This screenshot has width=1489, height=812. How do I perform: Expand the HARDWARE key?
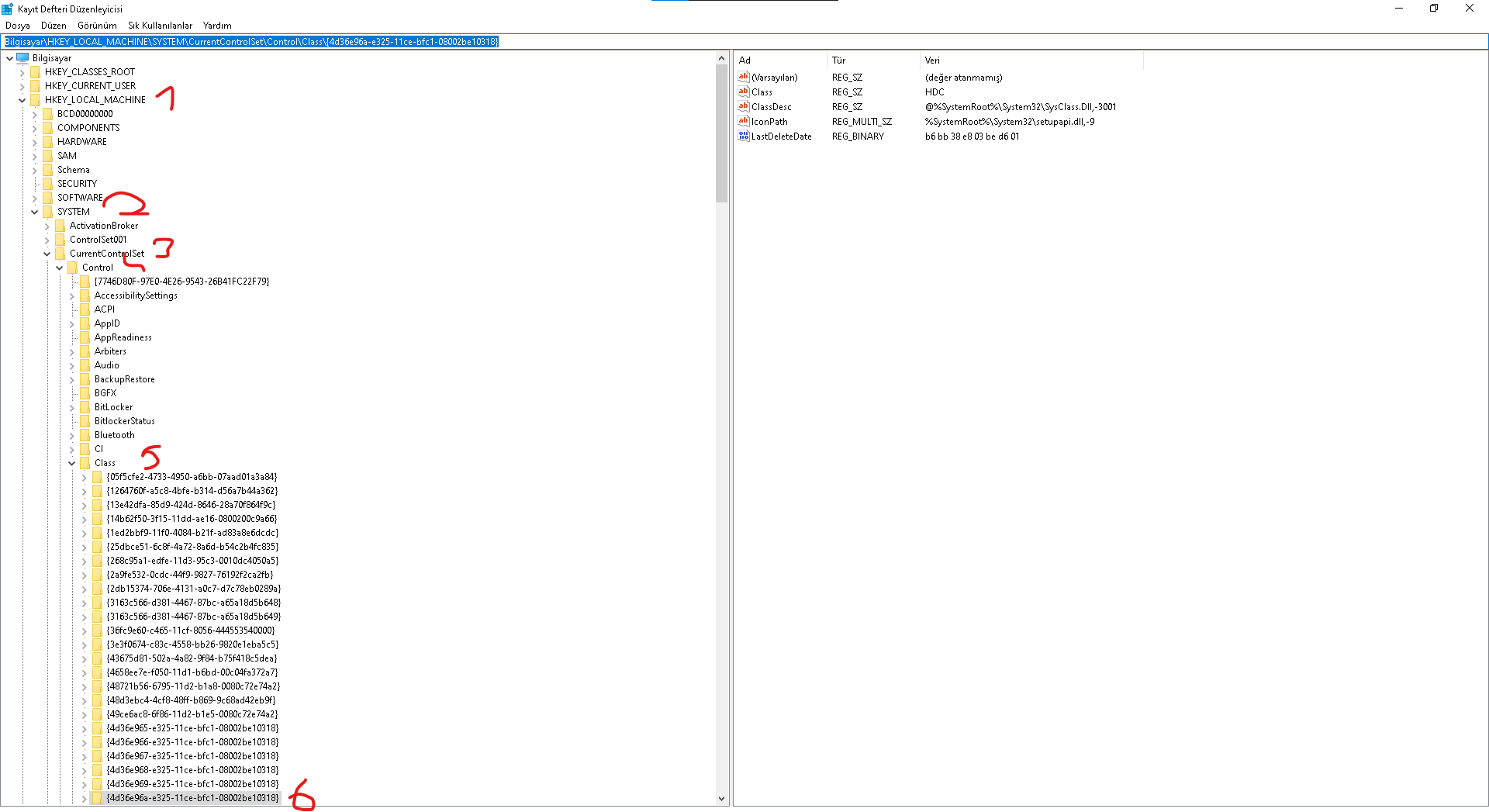click(x=34, y=142)
